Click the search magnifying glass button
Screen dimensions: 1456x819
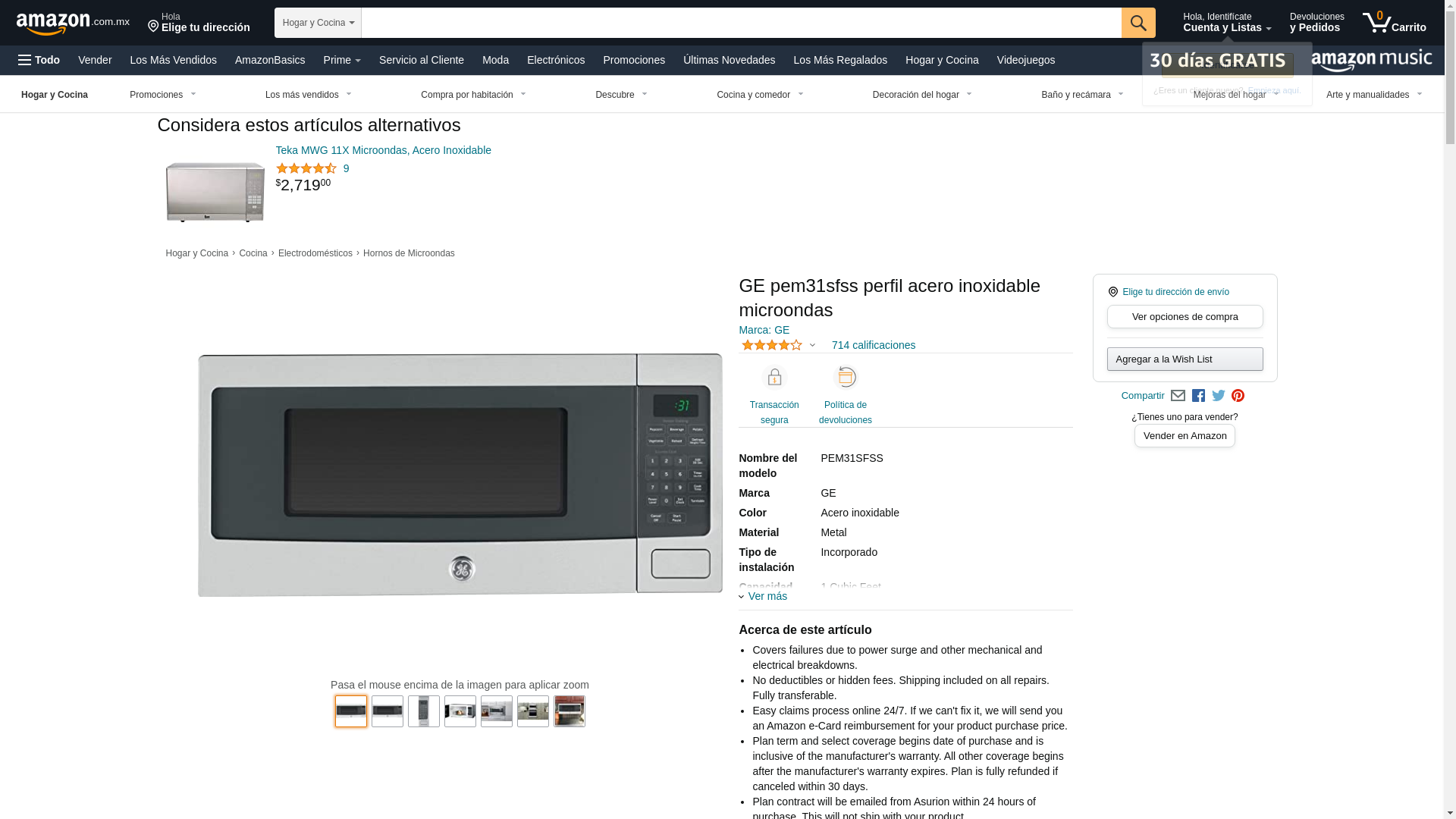pyautogui.click(x=1137, y=23)
